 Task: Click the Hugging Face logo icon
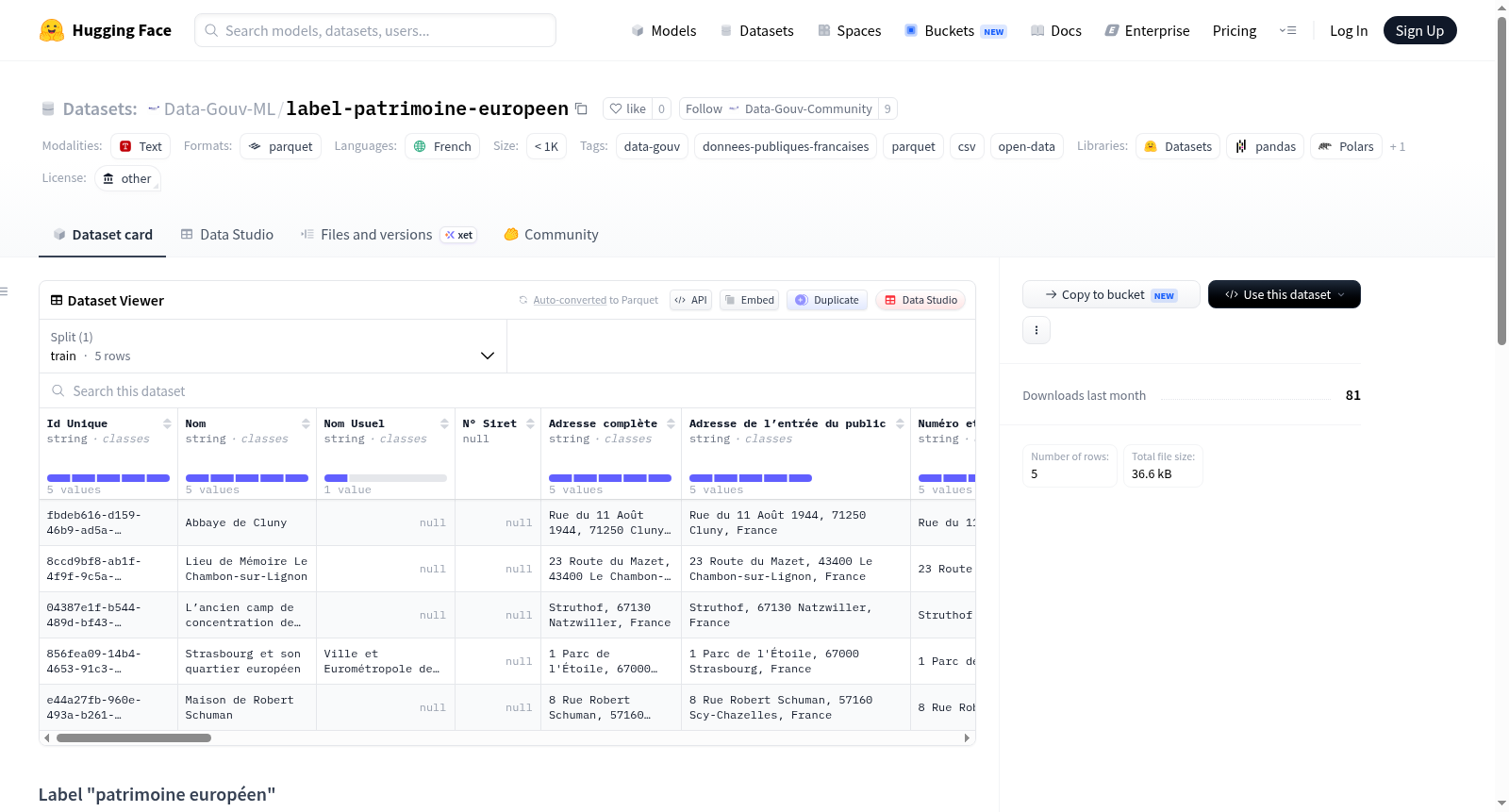coord(52,30)
